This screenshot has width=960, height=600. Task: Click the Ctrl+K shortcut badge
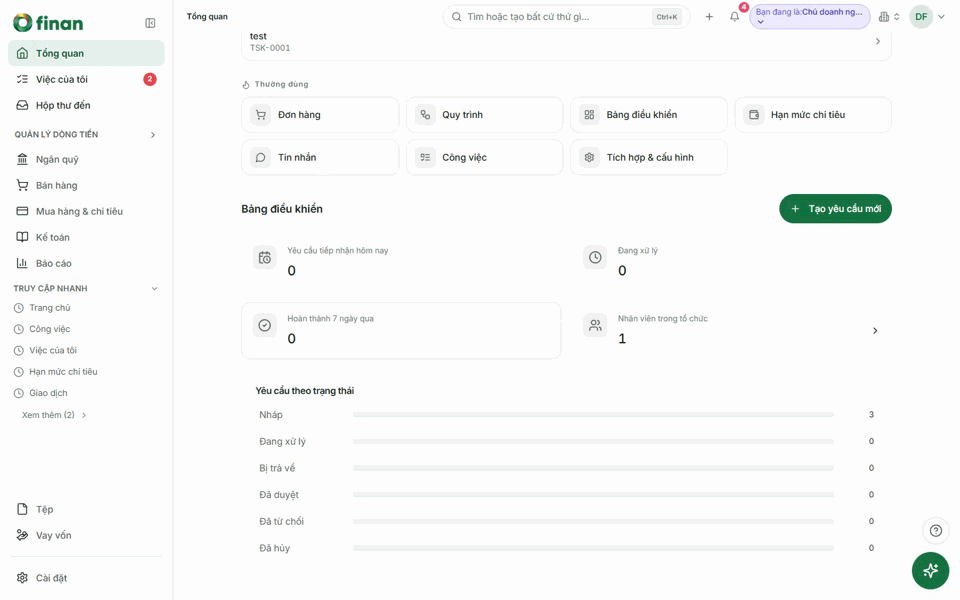(x=666, y=17)
